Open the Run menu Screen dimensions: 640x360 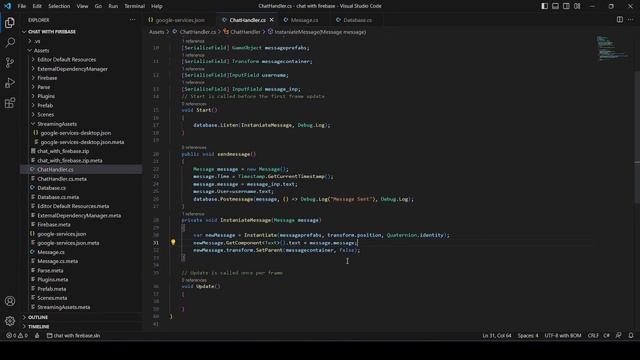[113, 6]
